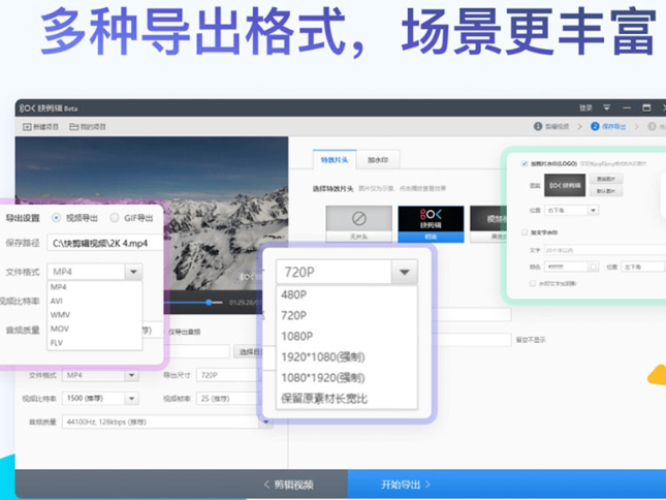Image resolution: width=666 pixels, height=500 pixels.
Task: Select the 无片头 no-intro thumbnail
Action: pos(359,224)
